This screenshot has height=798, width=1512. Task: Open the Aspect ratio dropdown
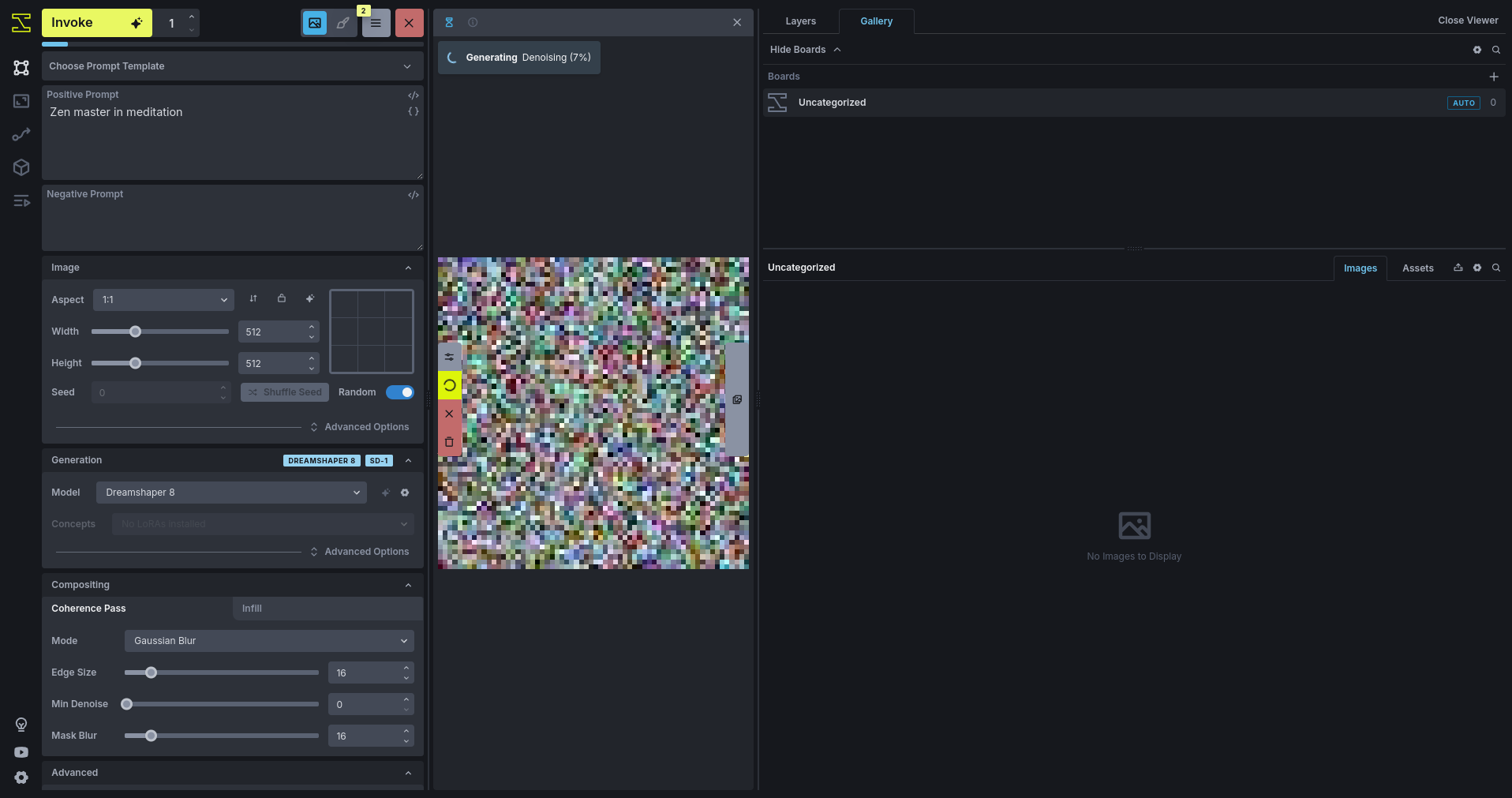(x=163, y=300)
